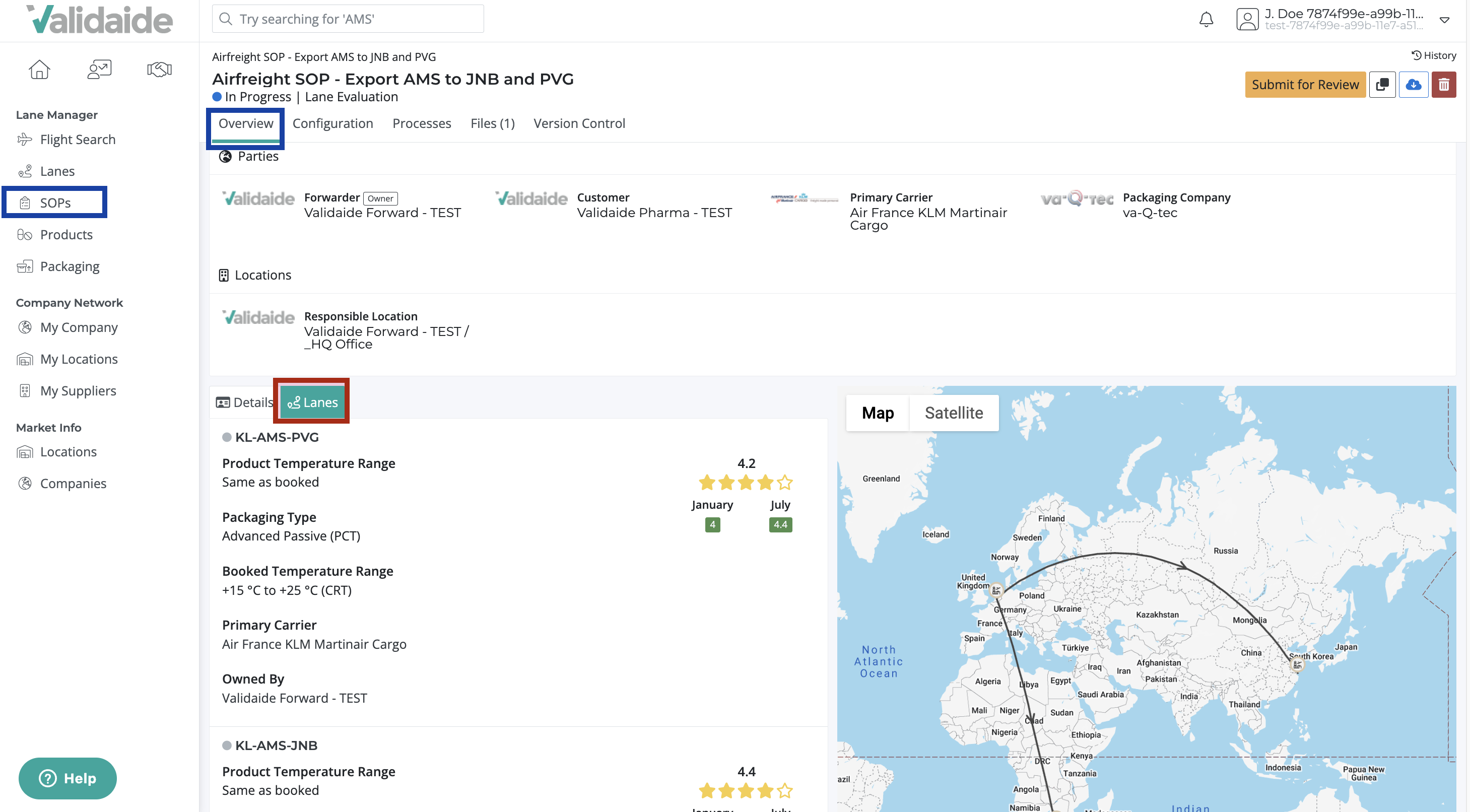Click the notification bell icon

point(1206,20)
